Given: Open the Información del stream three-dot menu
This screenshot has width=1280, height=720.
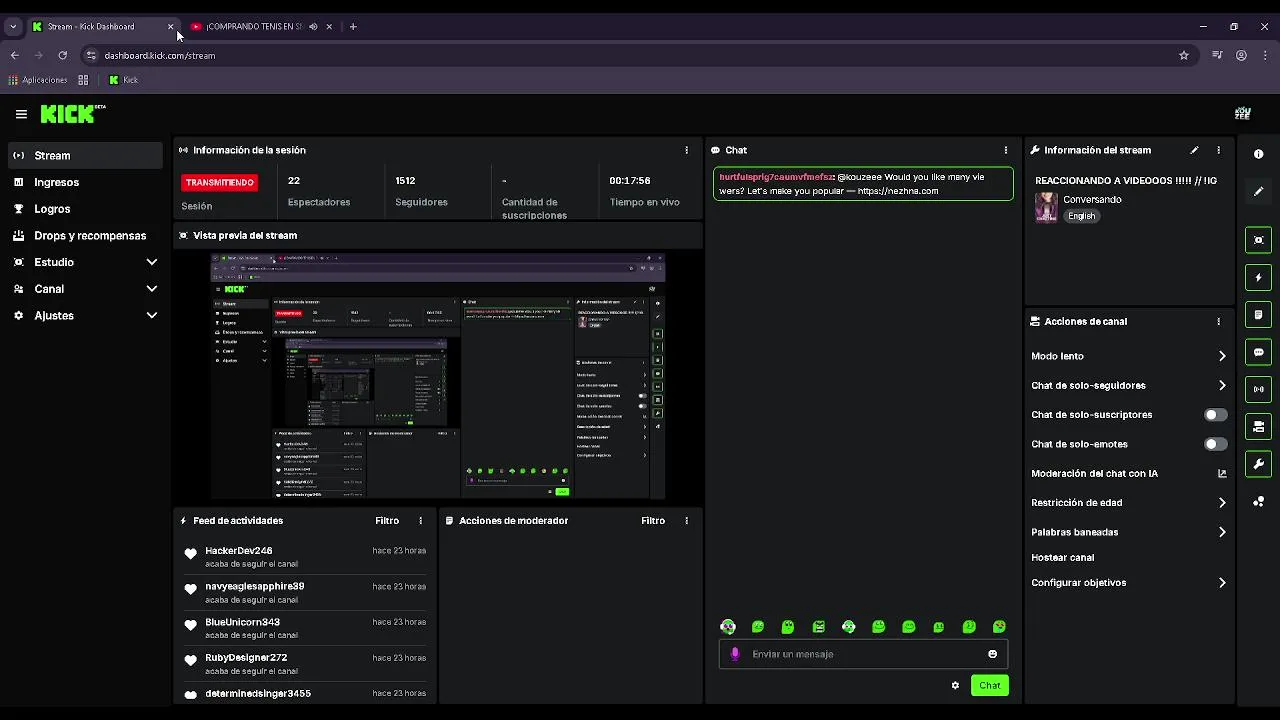Looking at the screenshot, I should (x=1218, y=150).
